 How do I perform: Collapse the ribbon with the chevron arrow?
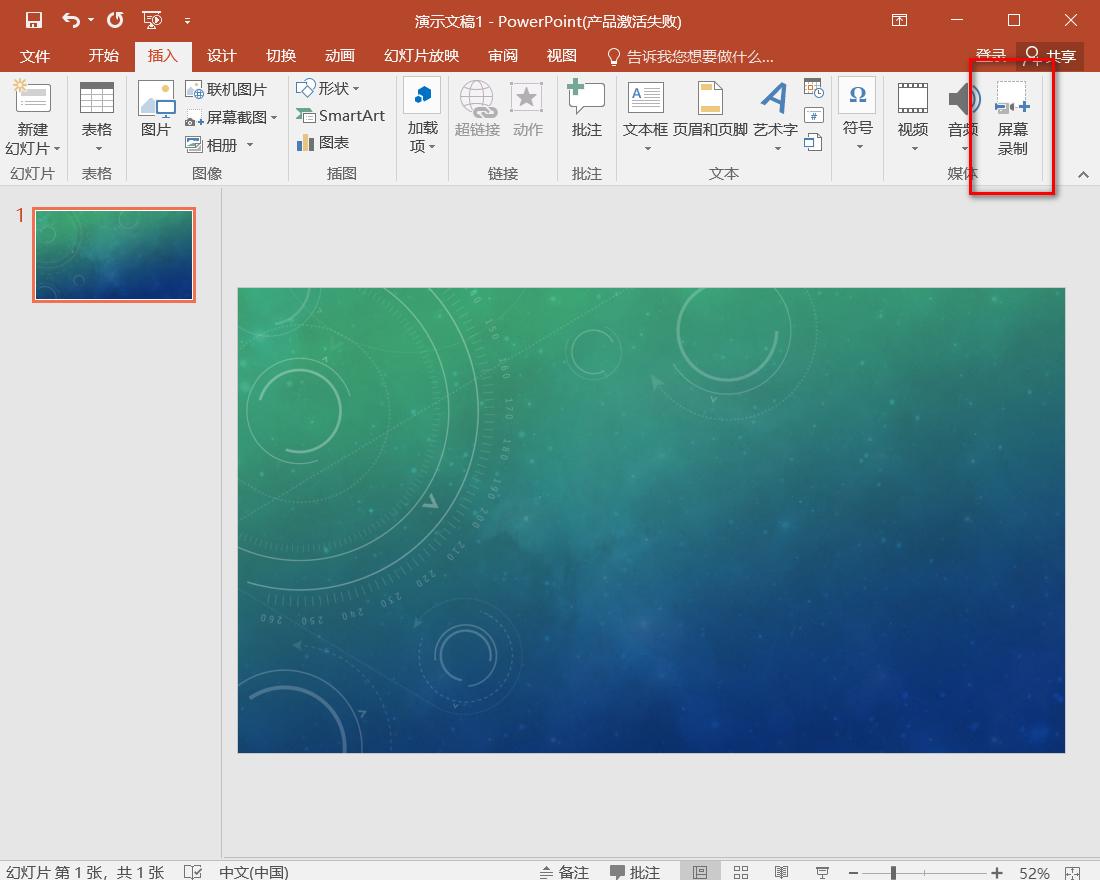pyautogui.click(x=1083, y=175)
